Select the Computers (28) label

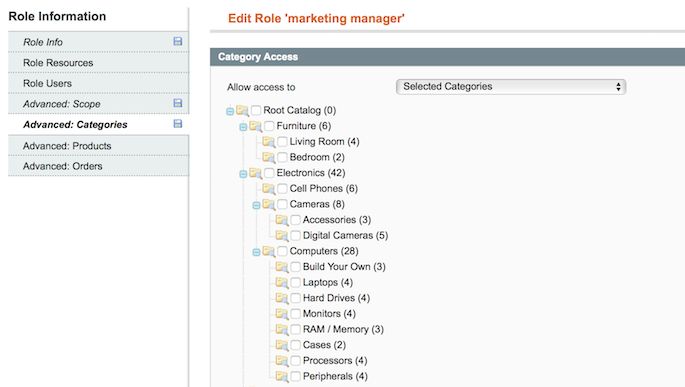coord(324,251)
